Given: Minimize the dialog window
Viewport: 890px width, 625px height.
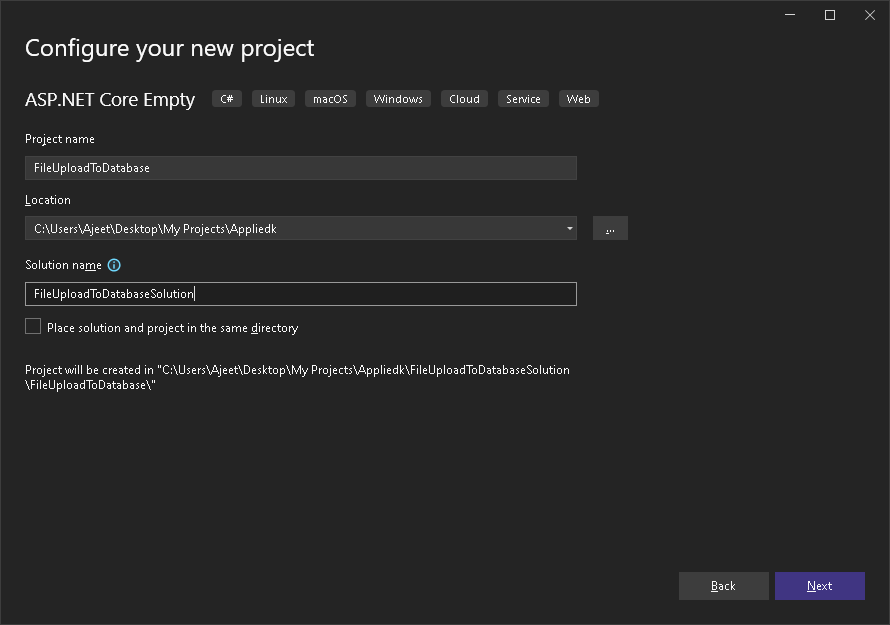Looking at the screenshot, I should [790, 15].
